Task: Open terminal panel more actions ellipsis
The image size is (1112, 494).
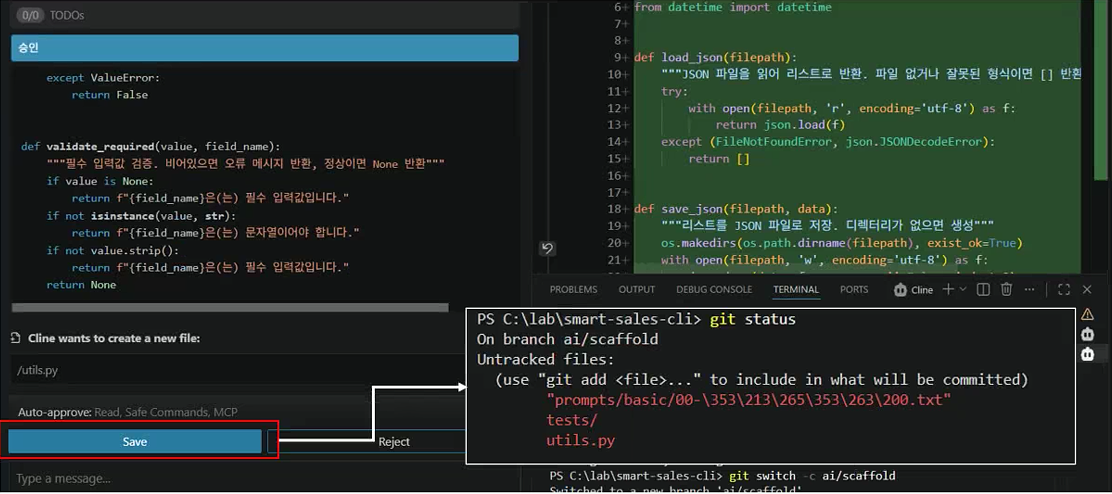Action: pyautogui.click(x=1030, y=289)
